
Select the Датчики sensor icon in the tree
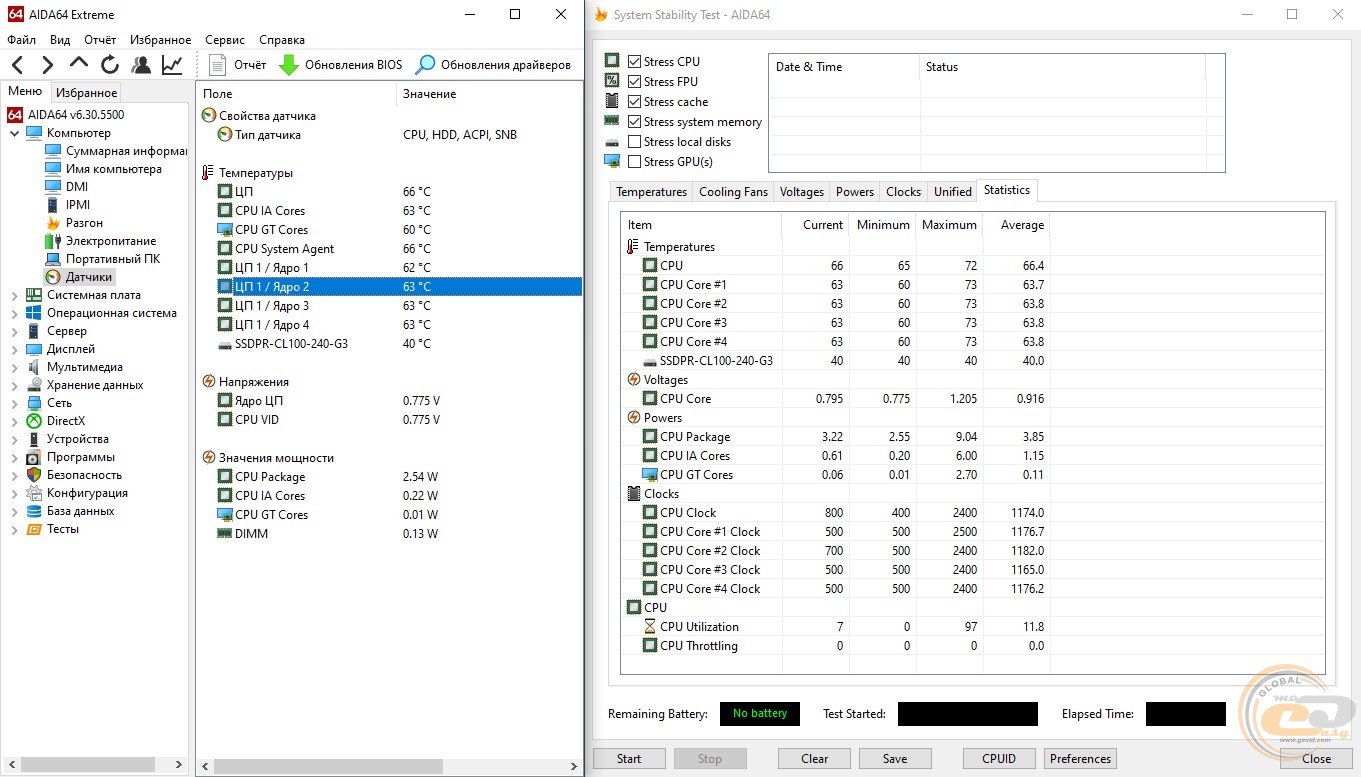[53, 277]
